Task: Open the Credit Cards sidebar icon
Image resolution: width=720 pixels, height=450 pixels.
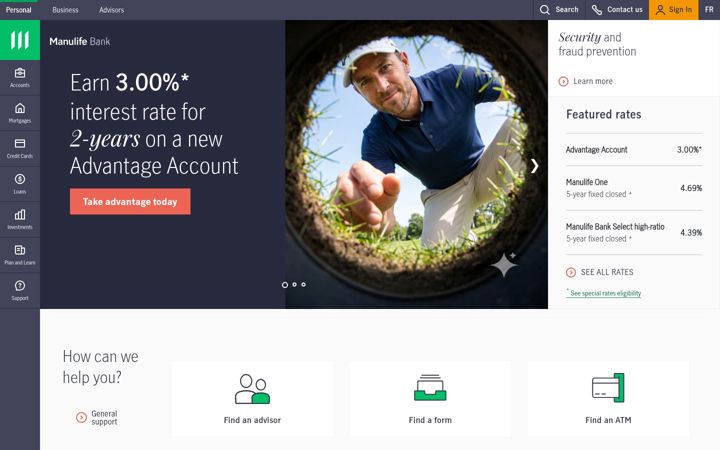Action: [20, 144]
